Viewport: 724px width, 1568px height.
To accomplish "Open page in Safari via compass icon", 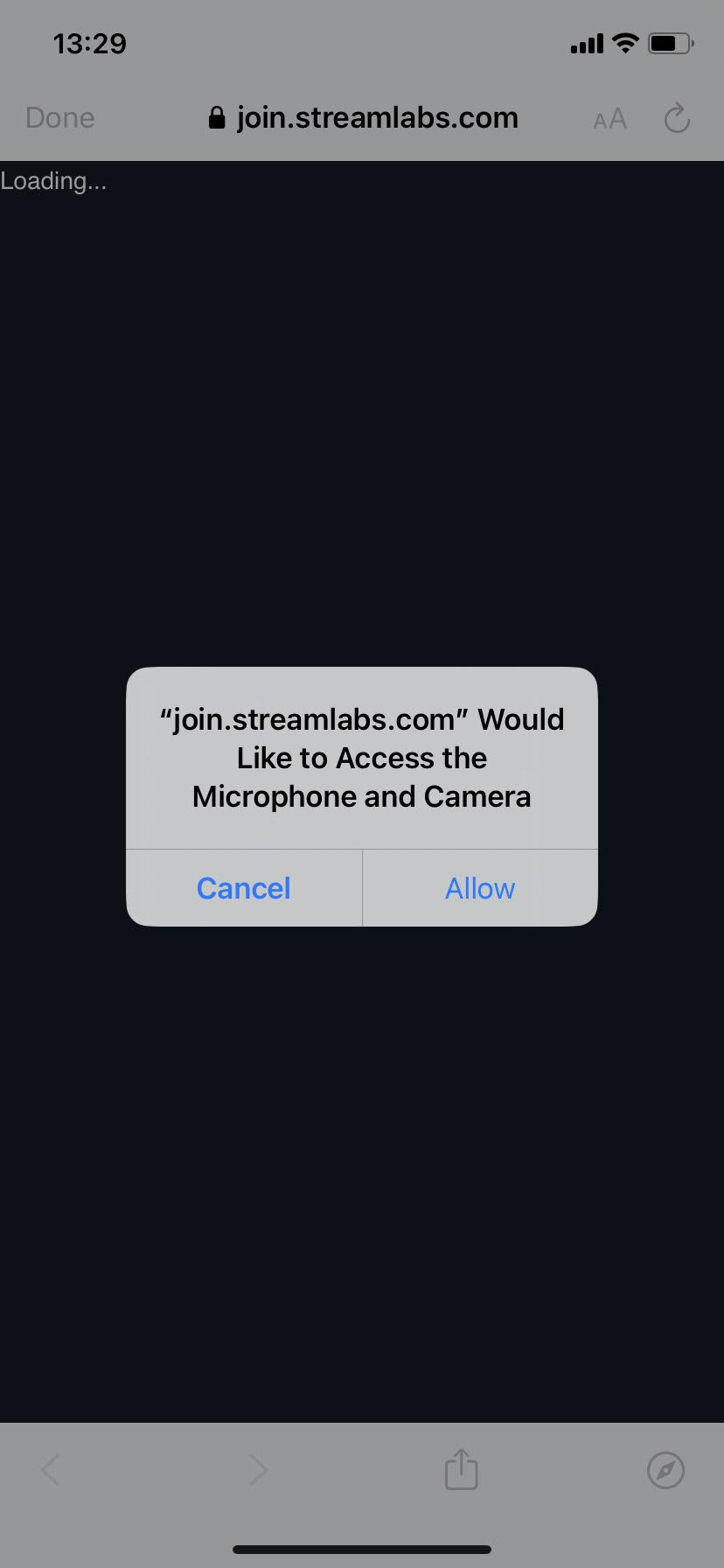I will 665,1470.
